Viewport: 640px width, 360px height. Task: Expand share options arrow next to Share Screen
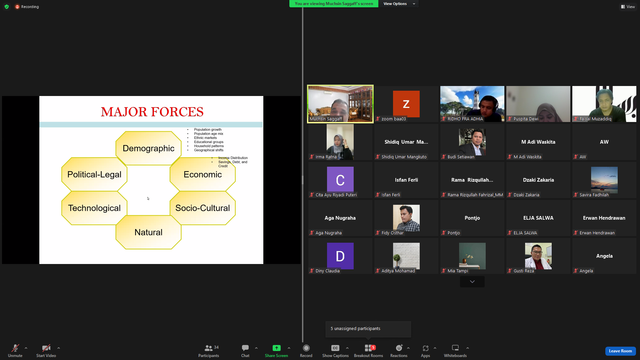[x=289, y=348]
